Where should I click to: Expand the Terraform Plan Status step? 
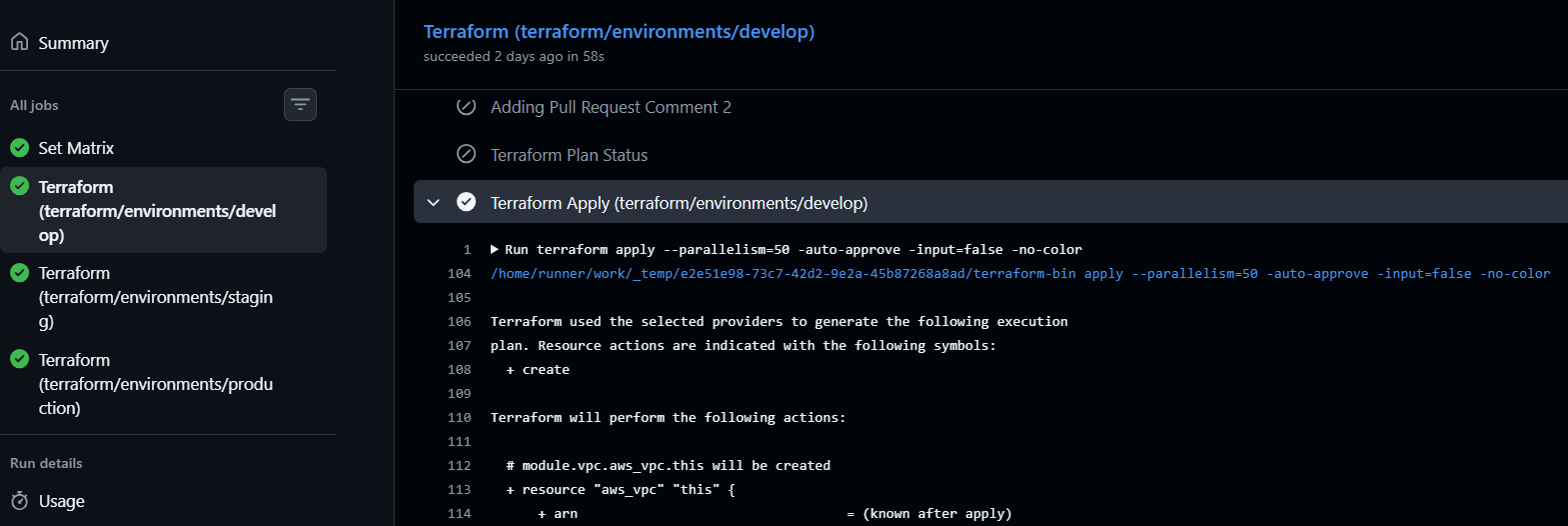coord(569,155)
